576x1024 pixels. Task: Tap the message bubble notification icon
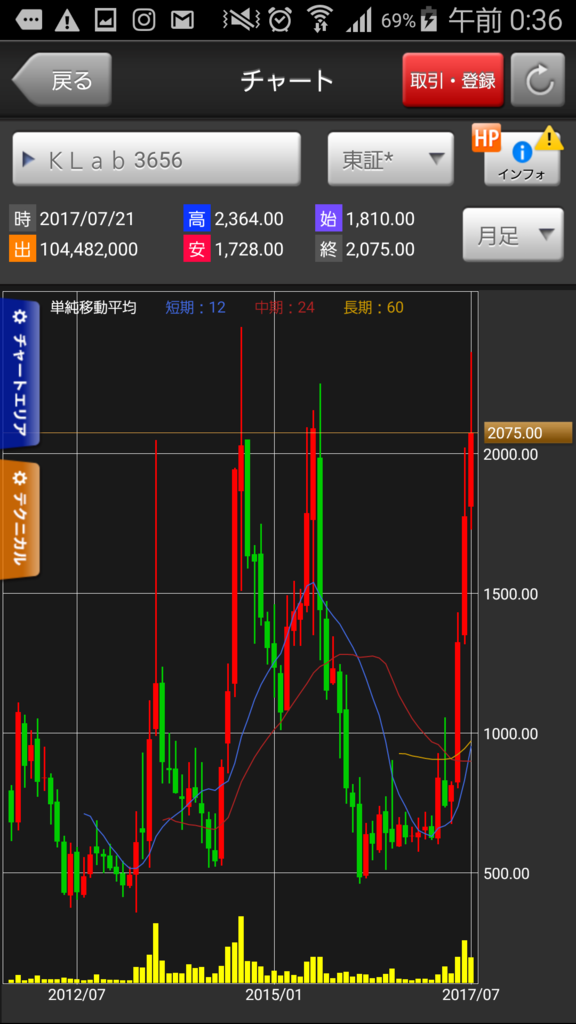pyautogui.click(x=28, y=20)
